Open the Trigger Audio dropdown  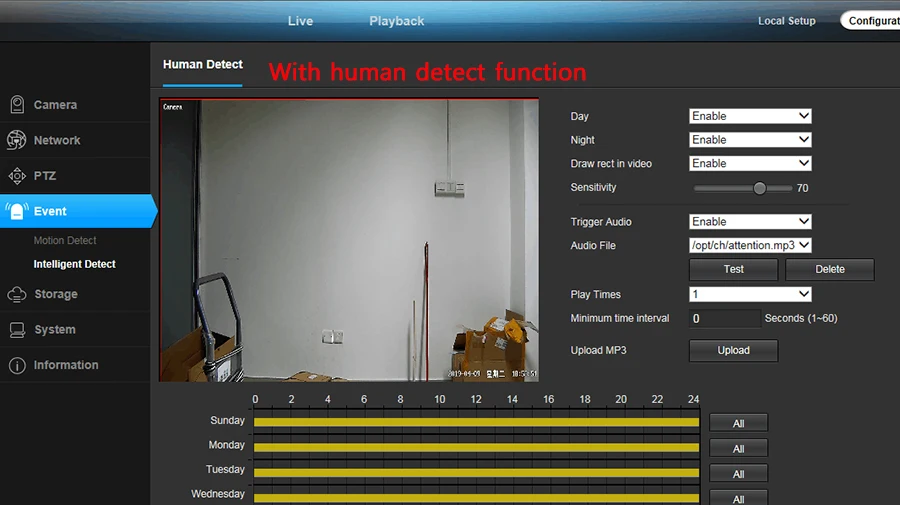[750, 222]
